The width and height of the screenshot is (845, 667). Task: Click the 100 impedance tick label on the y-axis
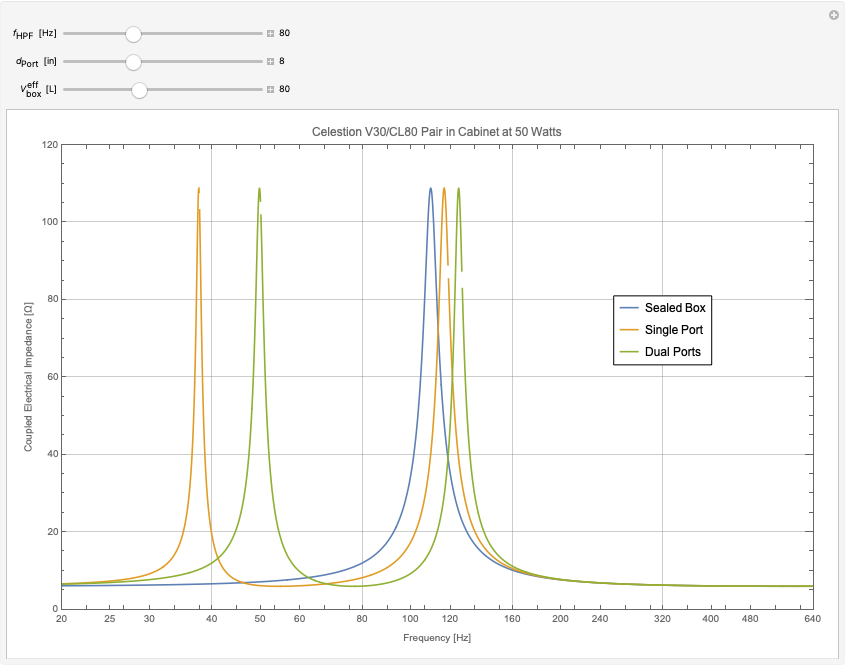point(50,222)
